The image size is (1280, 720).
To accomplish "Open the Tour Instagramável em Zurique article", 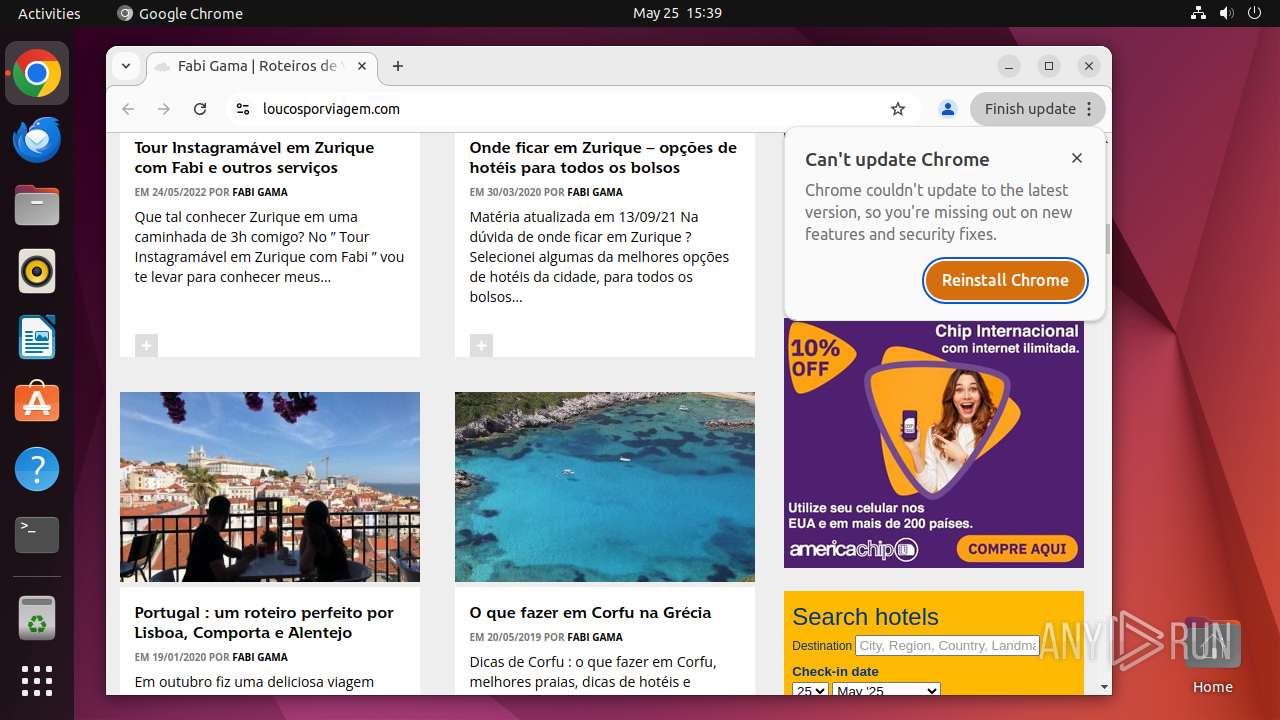I will [x=254, y=158].
